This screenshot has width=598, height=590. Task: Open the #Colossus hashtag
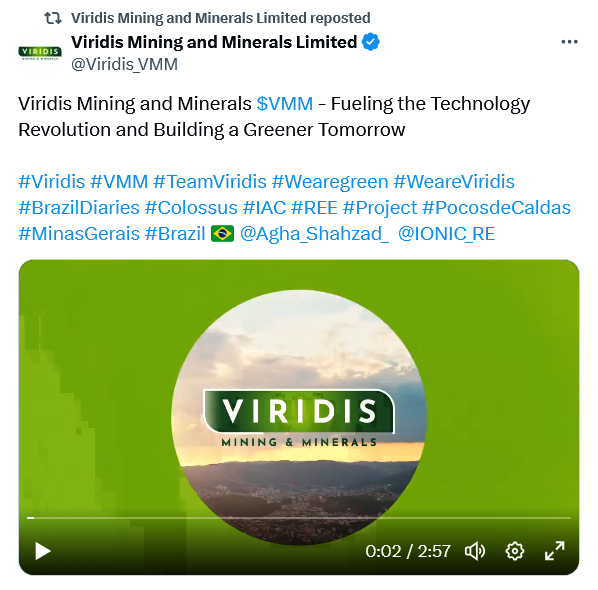[191, 208]
